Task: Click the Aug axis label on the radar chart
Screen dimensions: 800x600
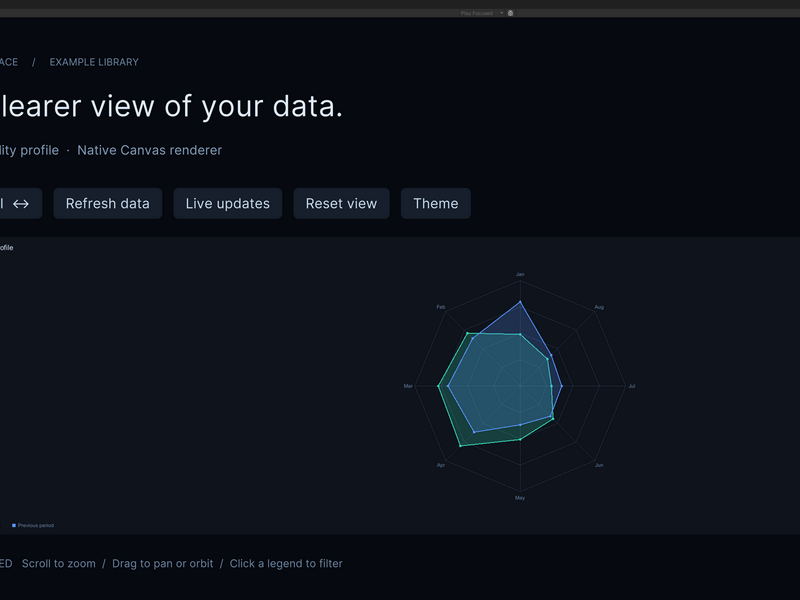Action: pos(599,307)
